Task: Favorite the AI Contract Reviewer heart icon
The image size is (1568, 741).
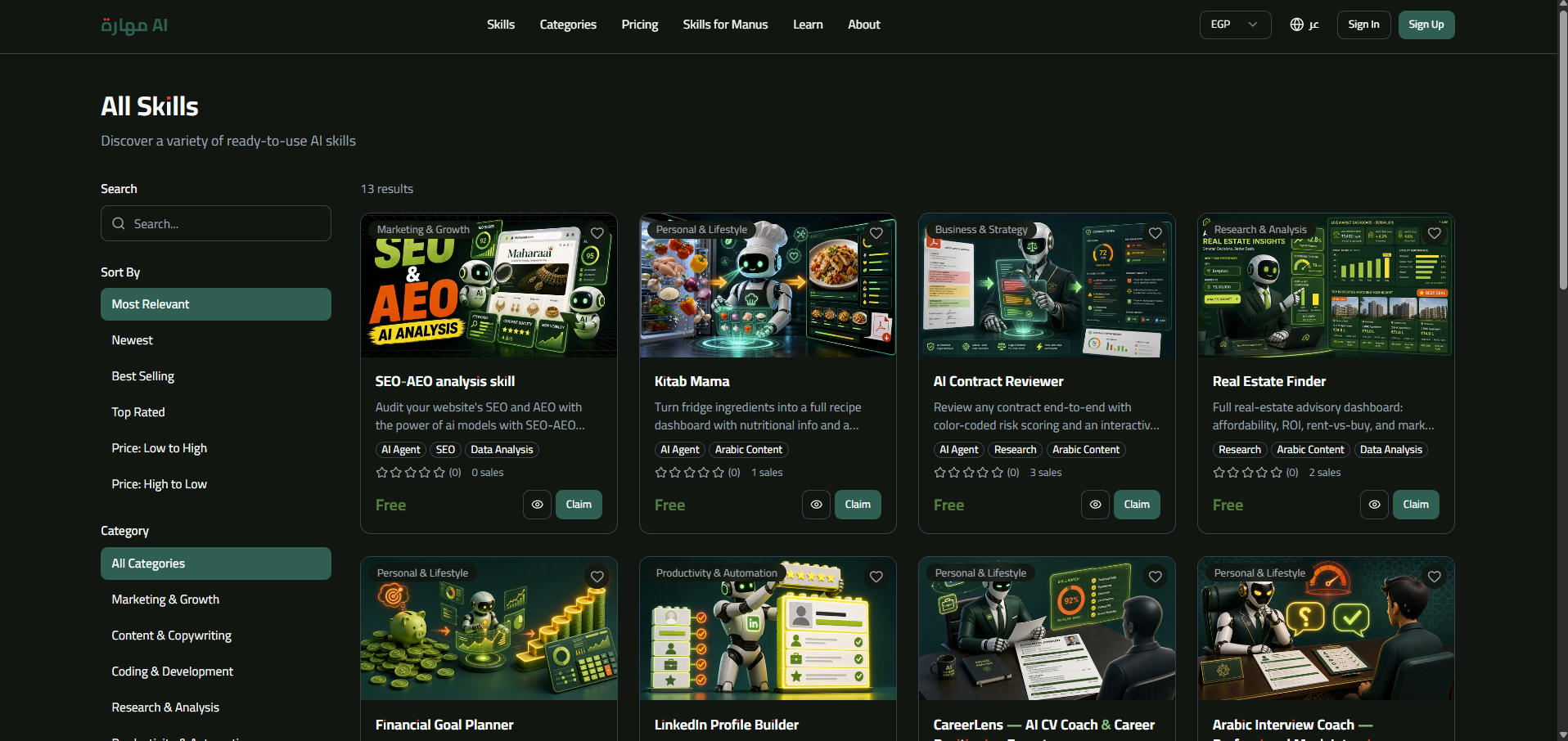Action: (x=1156, y=233)
